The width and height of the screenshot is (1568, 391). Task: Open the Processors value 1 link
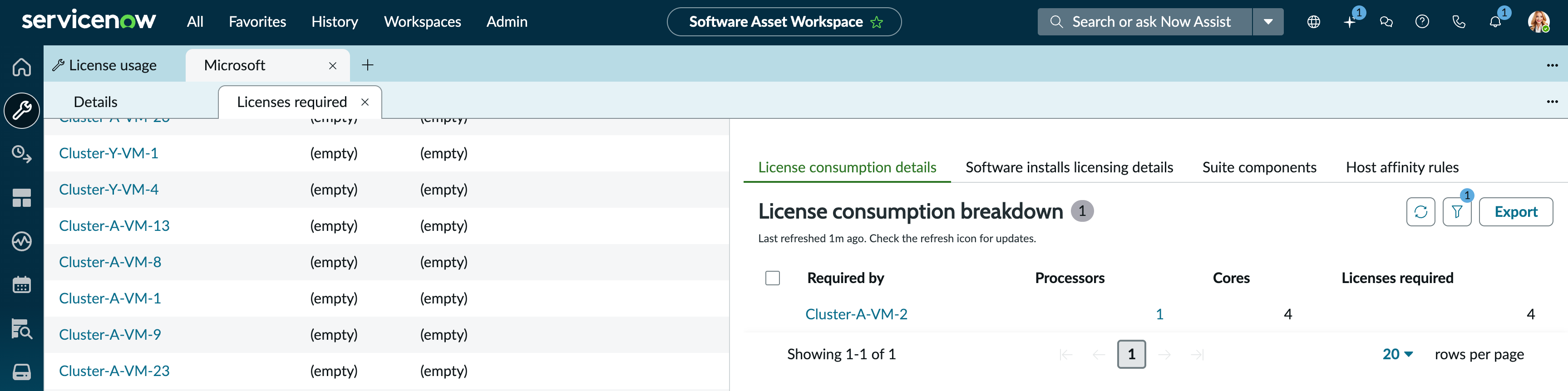1159,314
